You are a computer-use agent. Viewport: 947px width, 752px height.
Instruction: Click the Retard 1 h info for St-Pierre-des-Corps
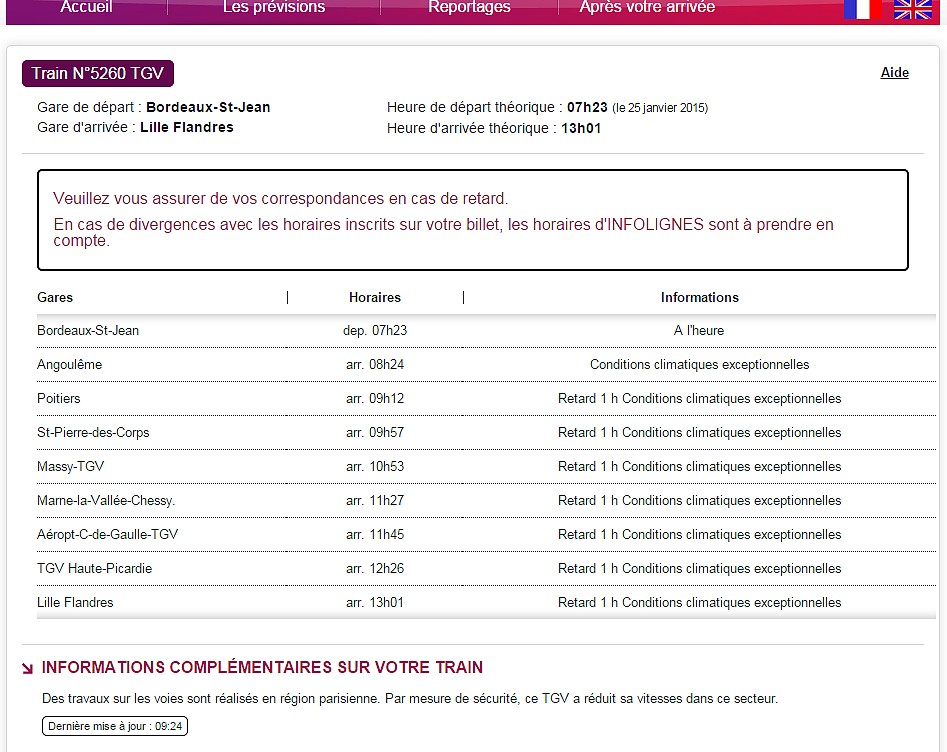point(699,432)
